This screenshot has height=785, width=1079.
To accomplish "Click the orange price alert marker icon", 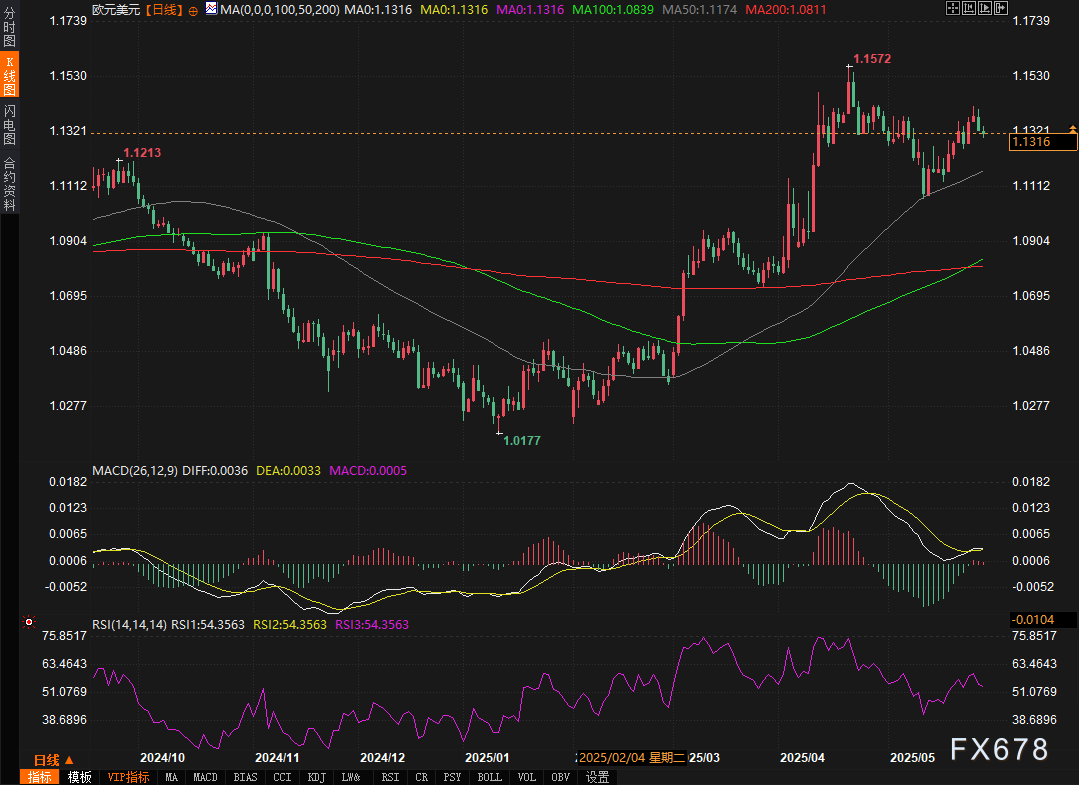I will click(x=1073, y=130).
